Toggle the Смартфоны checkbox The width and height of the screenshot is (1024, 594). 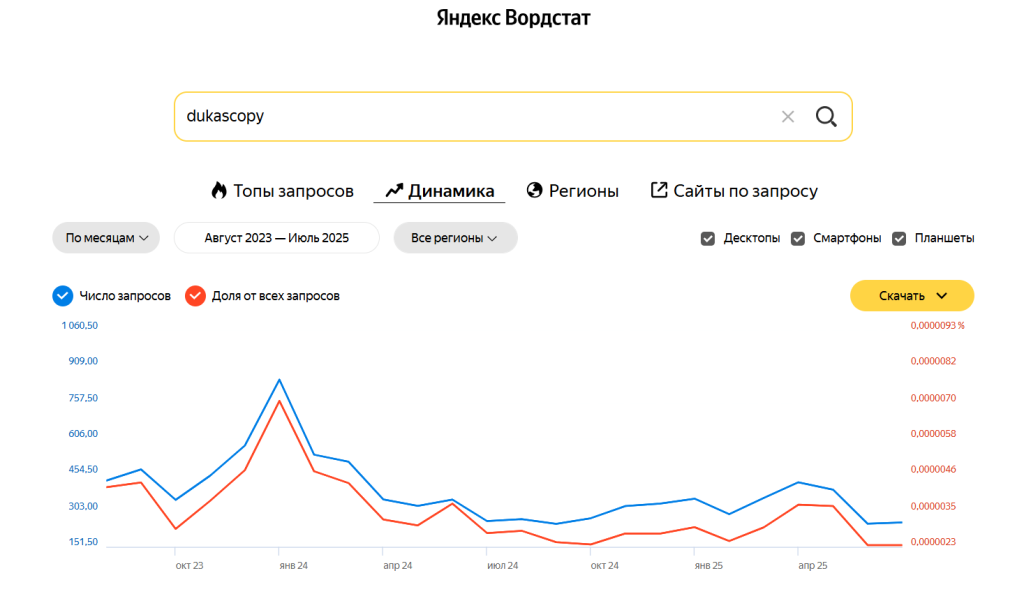pos(798,238)
